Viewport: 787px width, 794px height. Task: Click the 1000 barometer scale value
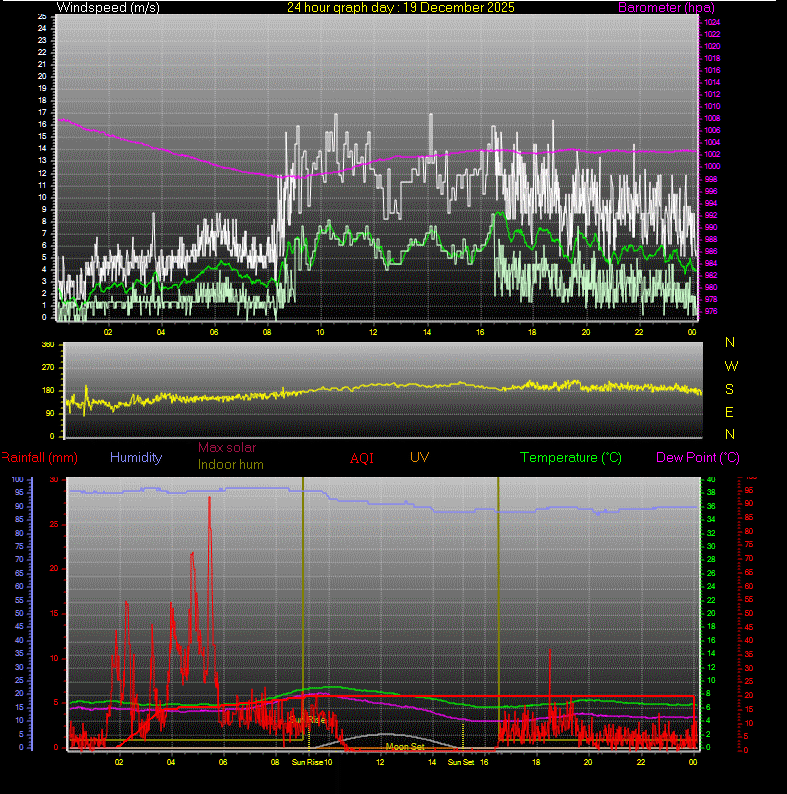[712, 166]
